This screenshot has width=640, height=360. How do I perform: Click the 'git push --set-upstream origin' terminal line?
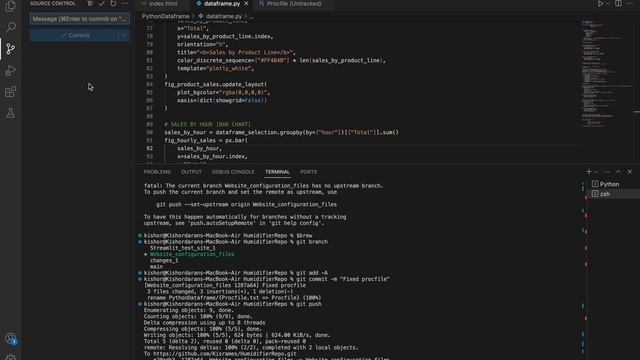(247, 204)
